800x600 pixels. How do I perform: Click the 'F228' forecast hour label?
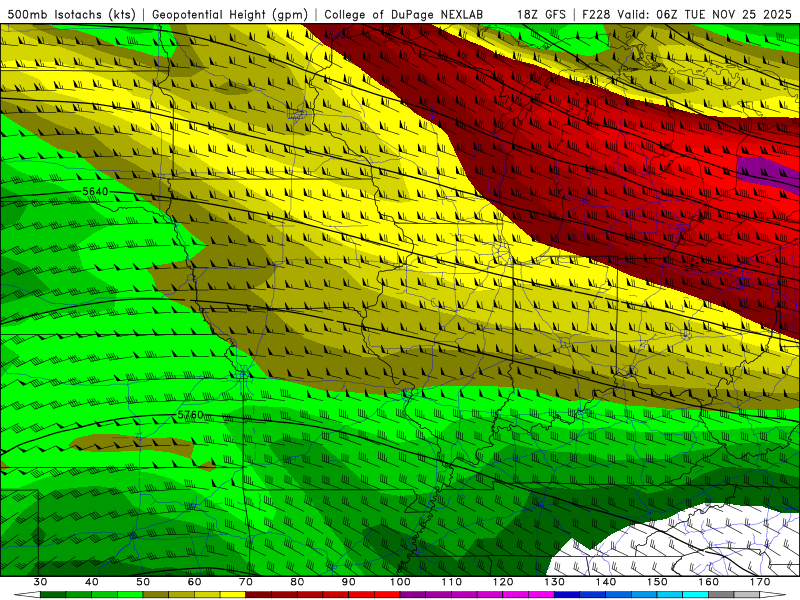[595, 14]
